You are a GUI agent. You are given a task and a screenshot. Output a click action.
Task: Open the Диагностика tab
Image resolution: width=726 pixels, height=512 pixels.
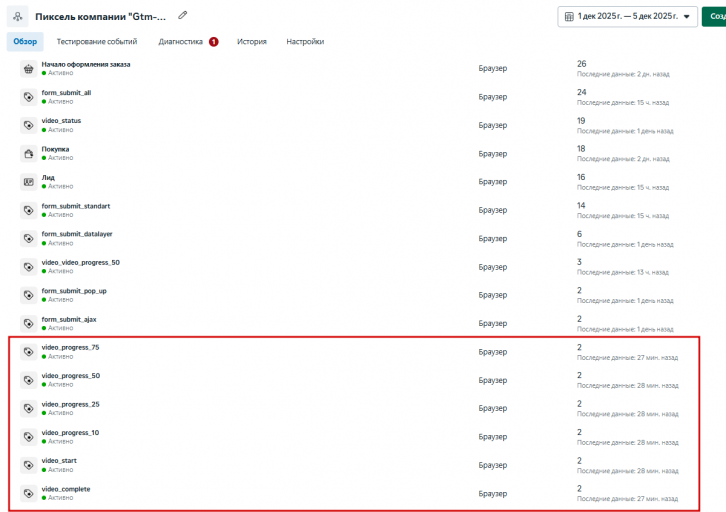(x=181, y=42)
